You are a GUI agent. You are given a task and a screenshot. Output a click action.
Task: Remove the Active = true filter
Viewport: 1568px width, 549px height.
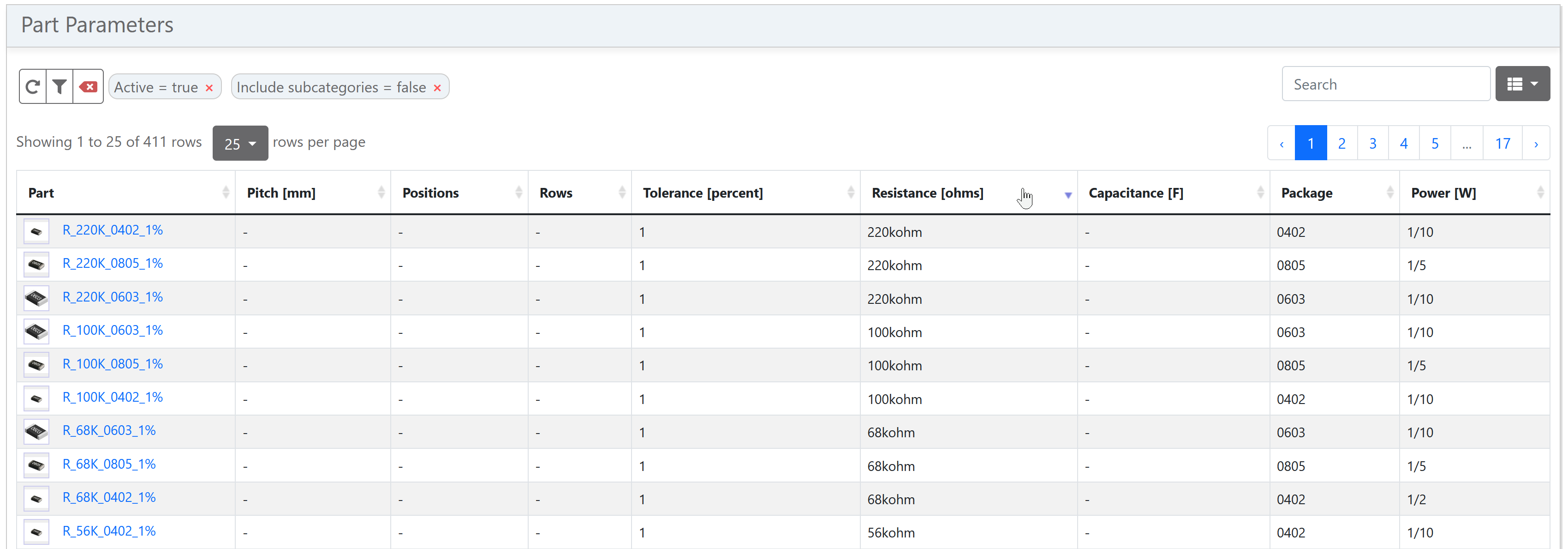(x=209, y=88)
